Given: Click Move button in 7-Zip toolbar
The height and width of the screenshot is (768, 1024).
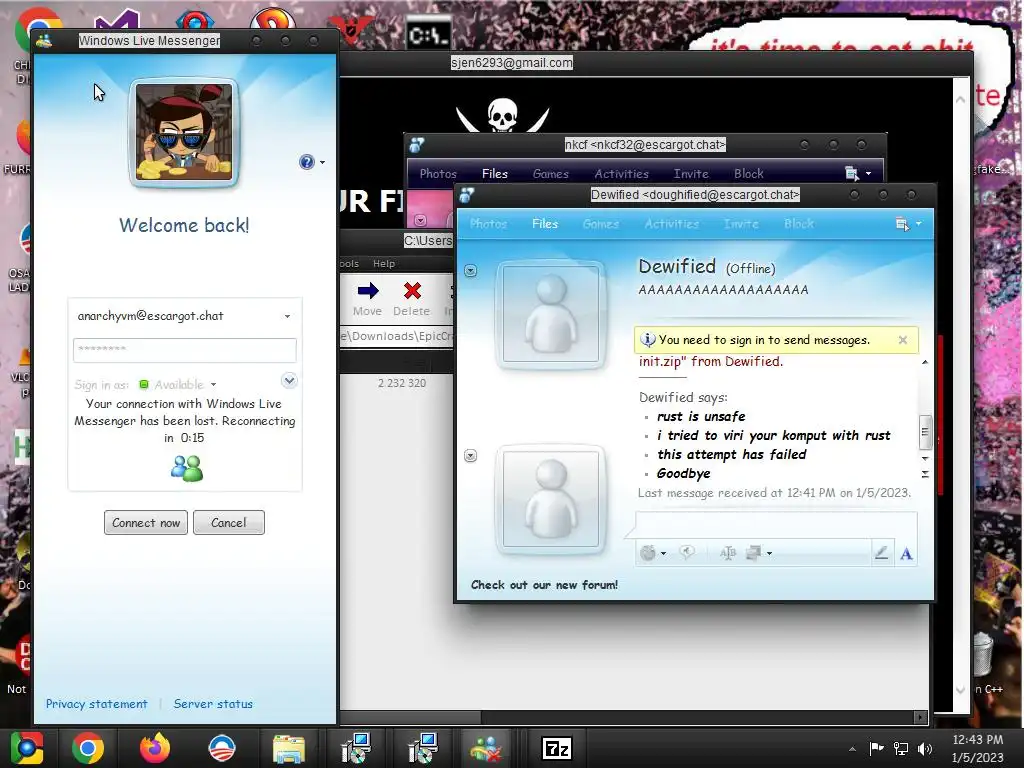Looking at the screenshot, I should 367,298.
